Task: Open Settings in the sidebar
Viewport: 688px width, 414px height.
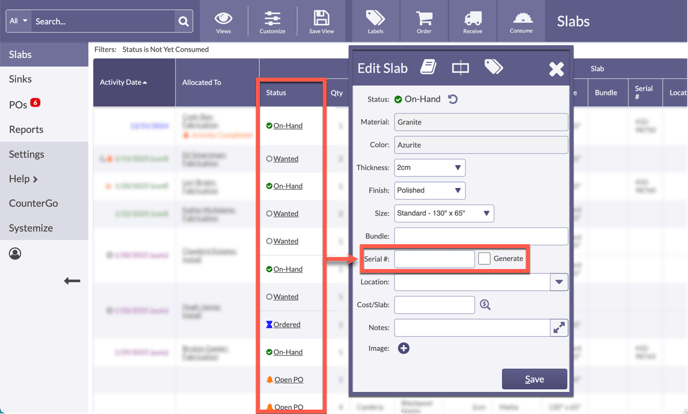Action: point(26,154)
